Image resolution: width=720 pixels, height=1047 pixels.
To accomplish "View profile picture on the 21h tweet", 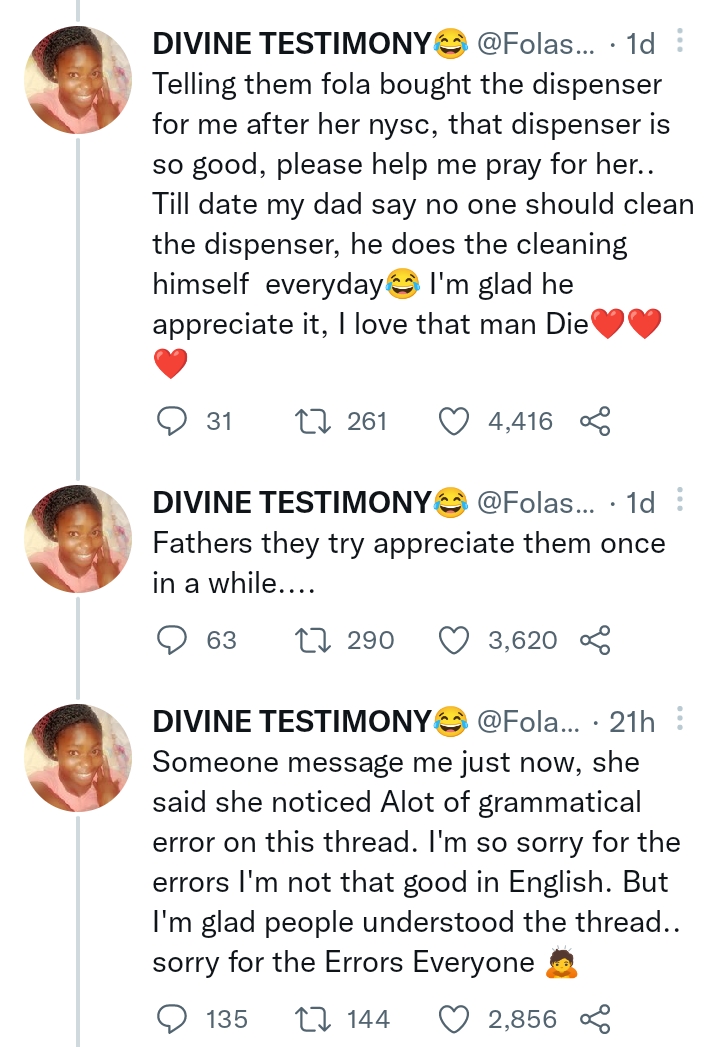I will pyautogui.click(x=78, y=757).
